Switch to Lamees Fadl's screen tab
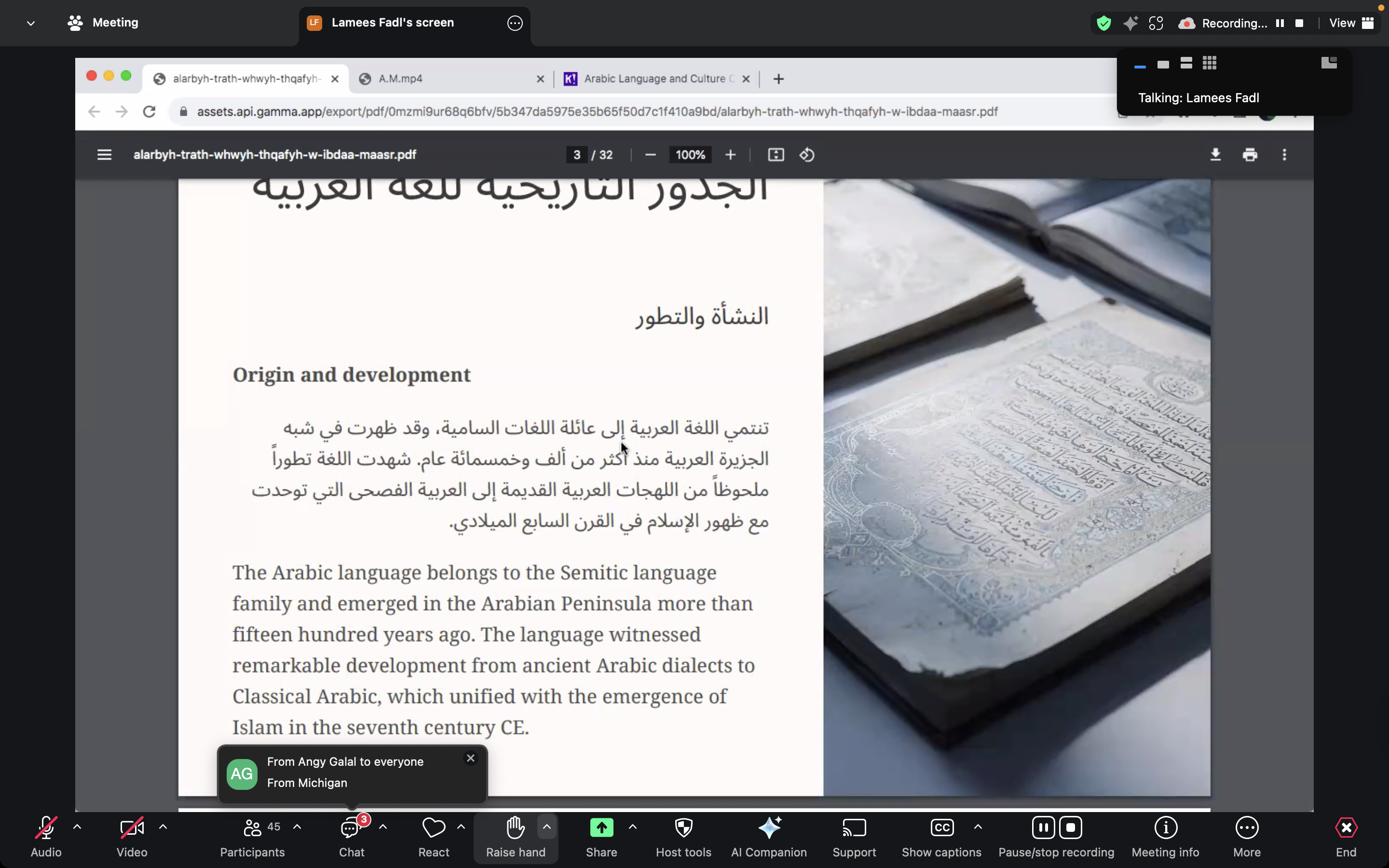 click(393, 23)
